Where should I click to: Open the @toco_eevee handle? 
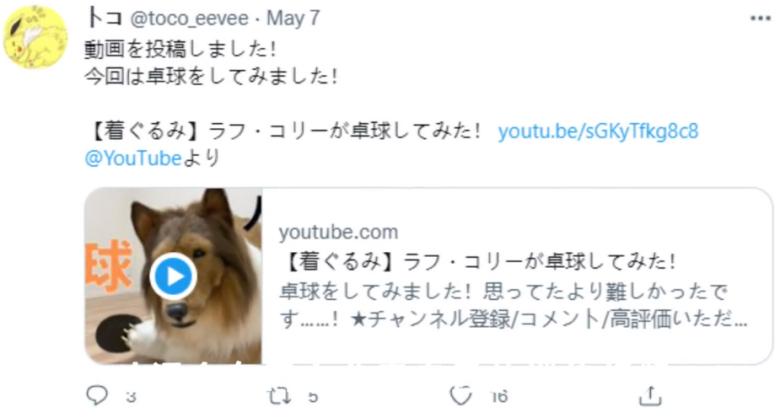(x=189, y=18)
